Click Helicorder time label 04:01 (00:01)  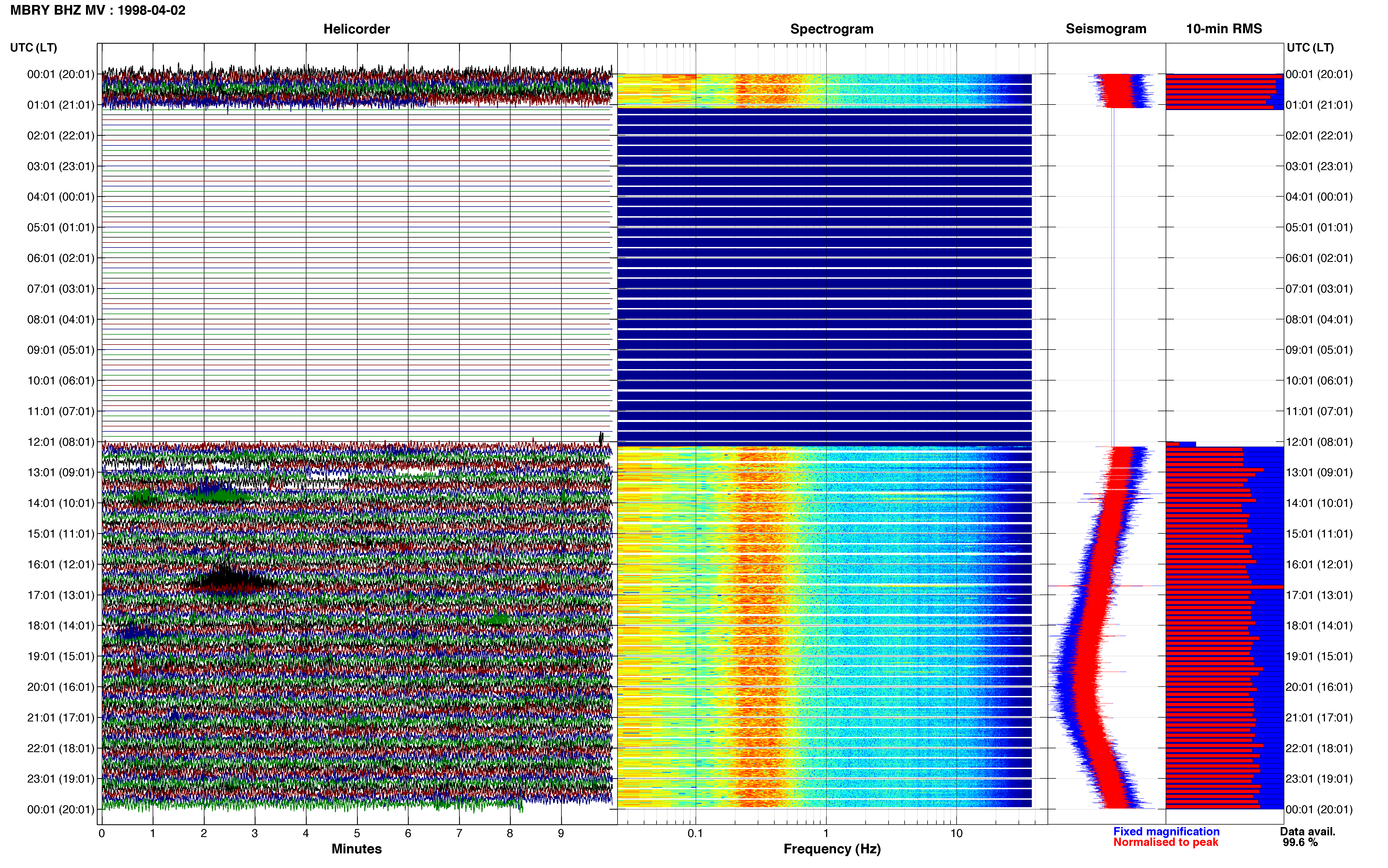tap(61, 197)
